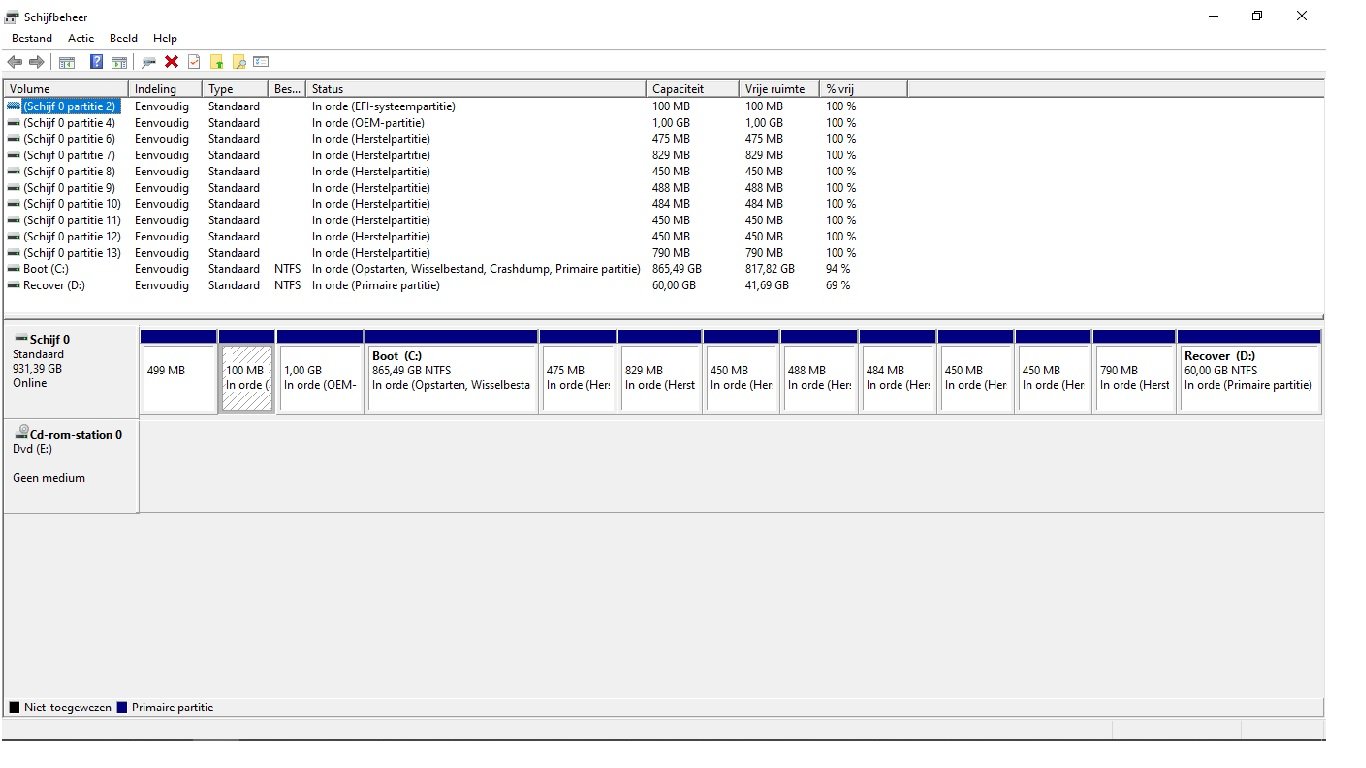Select the Boot (C:) volume row
Image resolution: width=1366 pixels, height=768 pixels.
click(x=46, y=269)
